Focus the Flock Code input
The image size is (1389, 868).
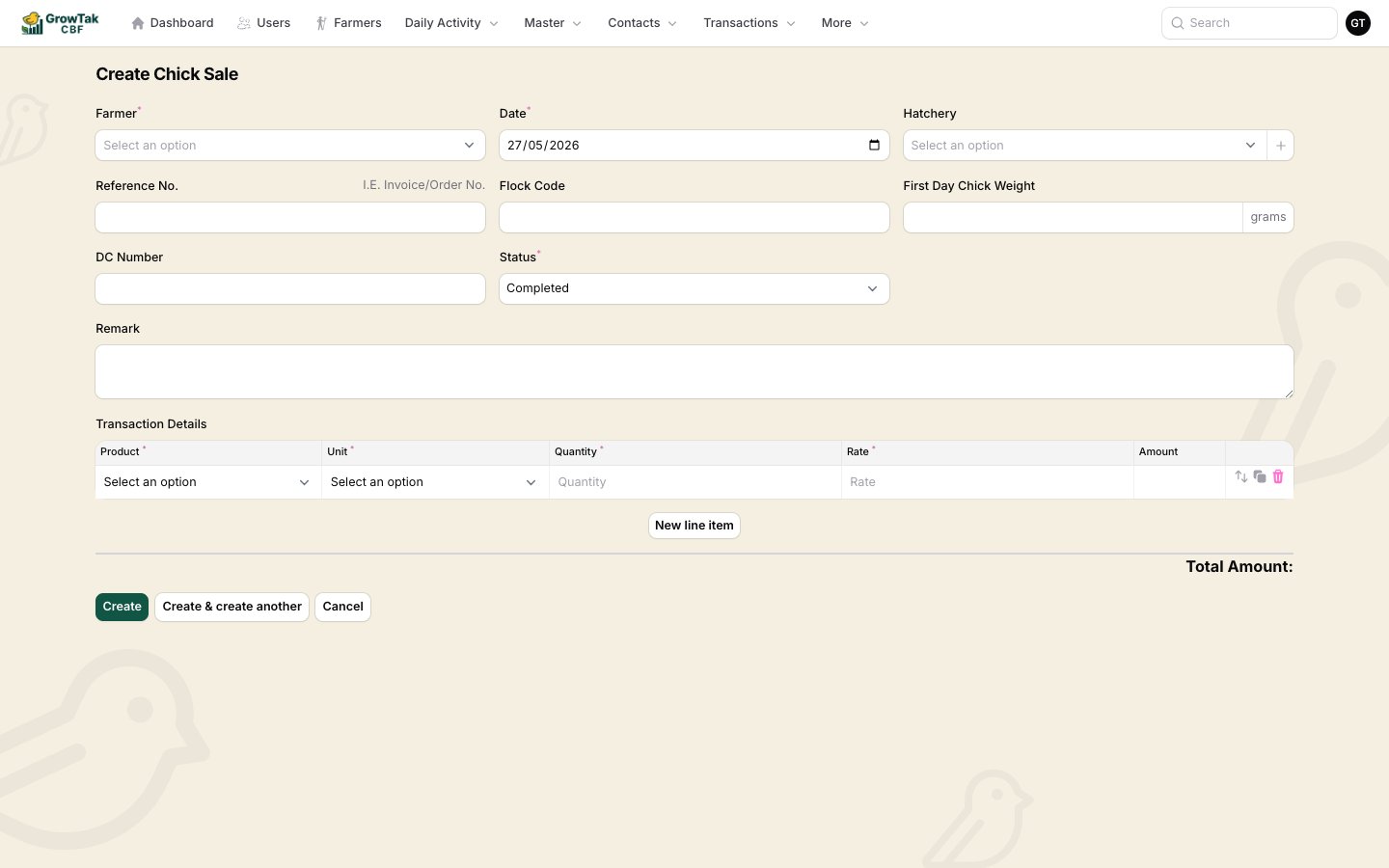click(x=694, y=217)
